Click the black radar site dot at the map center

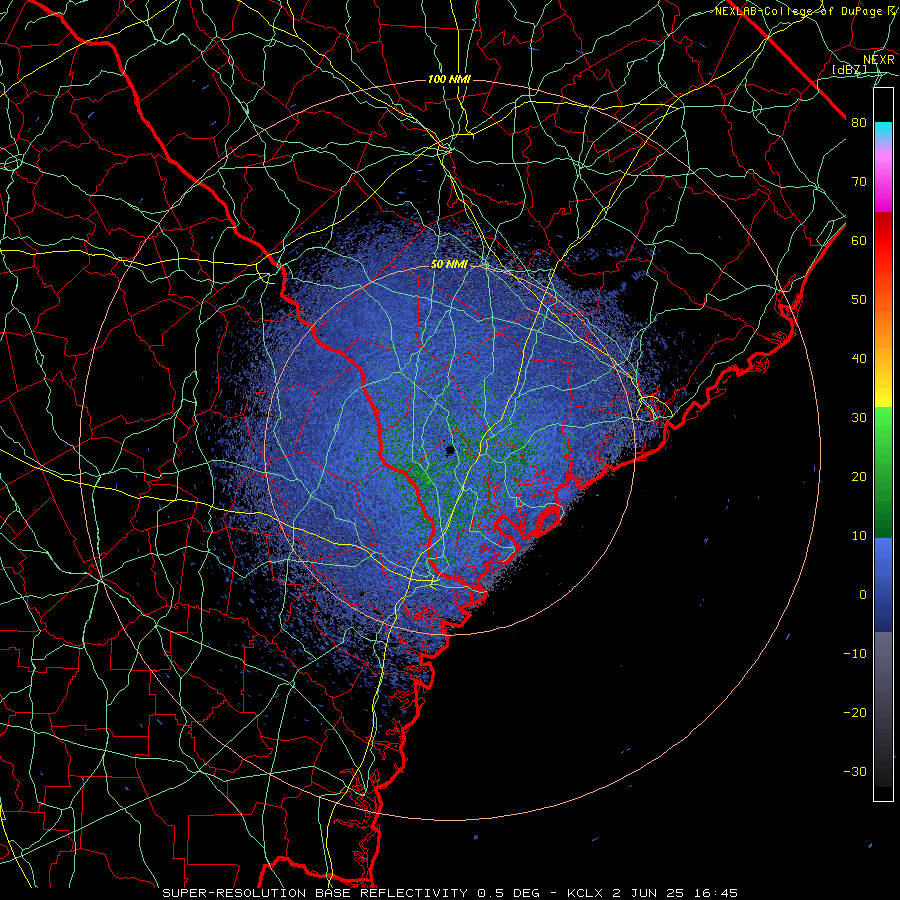(450, 450)
